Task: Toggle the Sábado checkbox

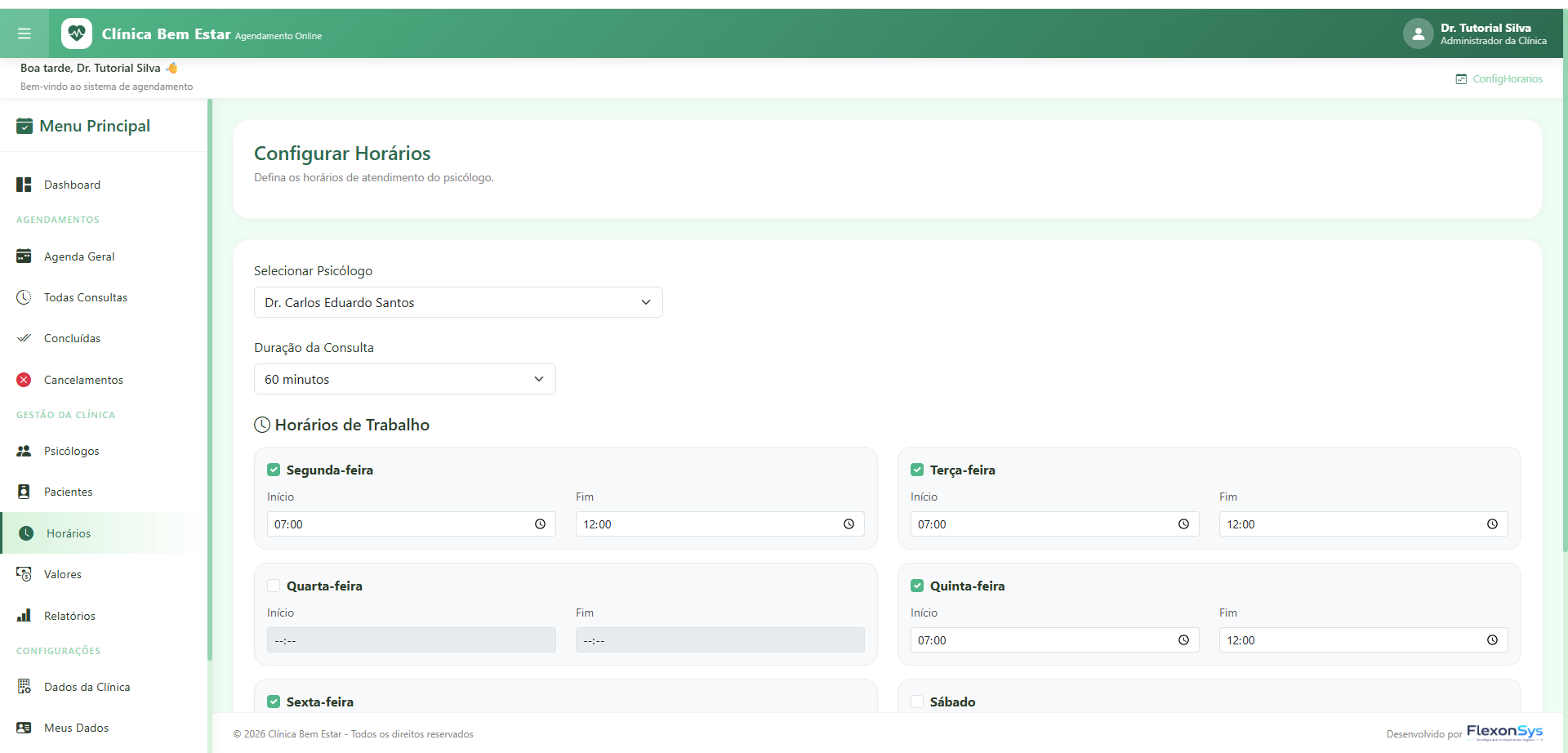Action: point(917,702)
